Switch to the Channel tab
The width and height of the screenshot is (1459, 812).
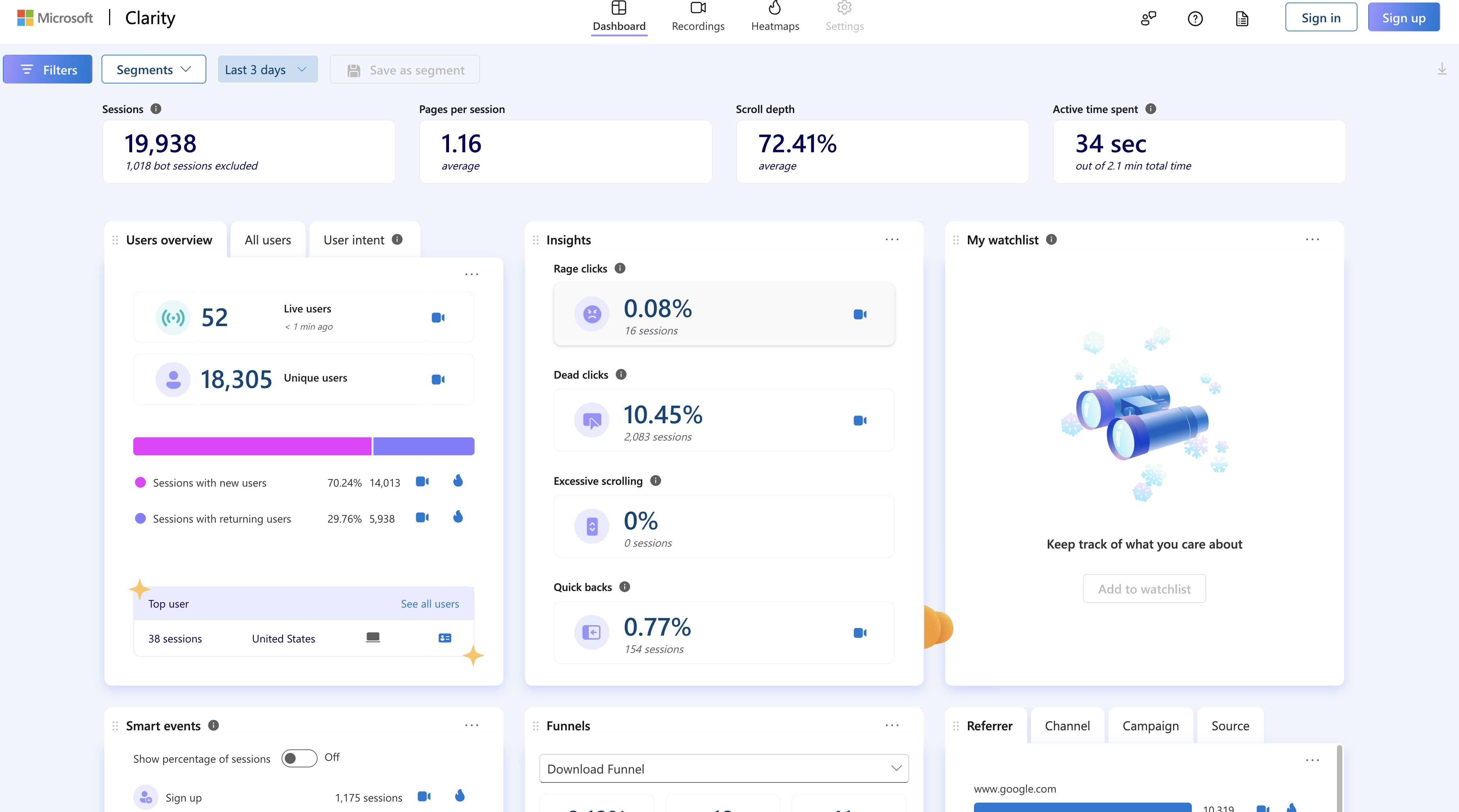coord(1067,725)
